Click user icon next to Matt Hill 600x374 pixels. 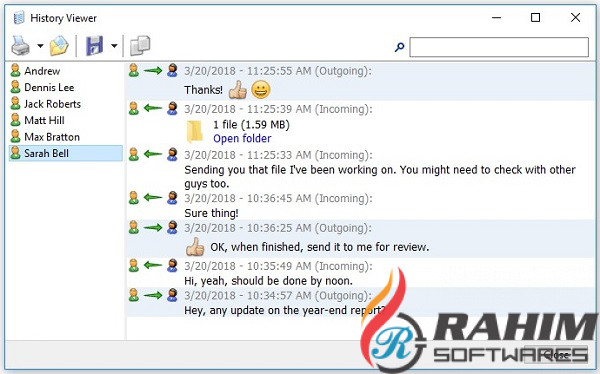(x=15, y=120)
